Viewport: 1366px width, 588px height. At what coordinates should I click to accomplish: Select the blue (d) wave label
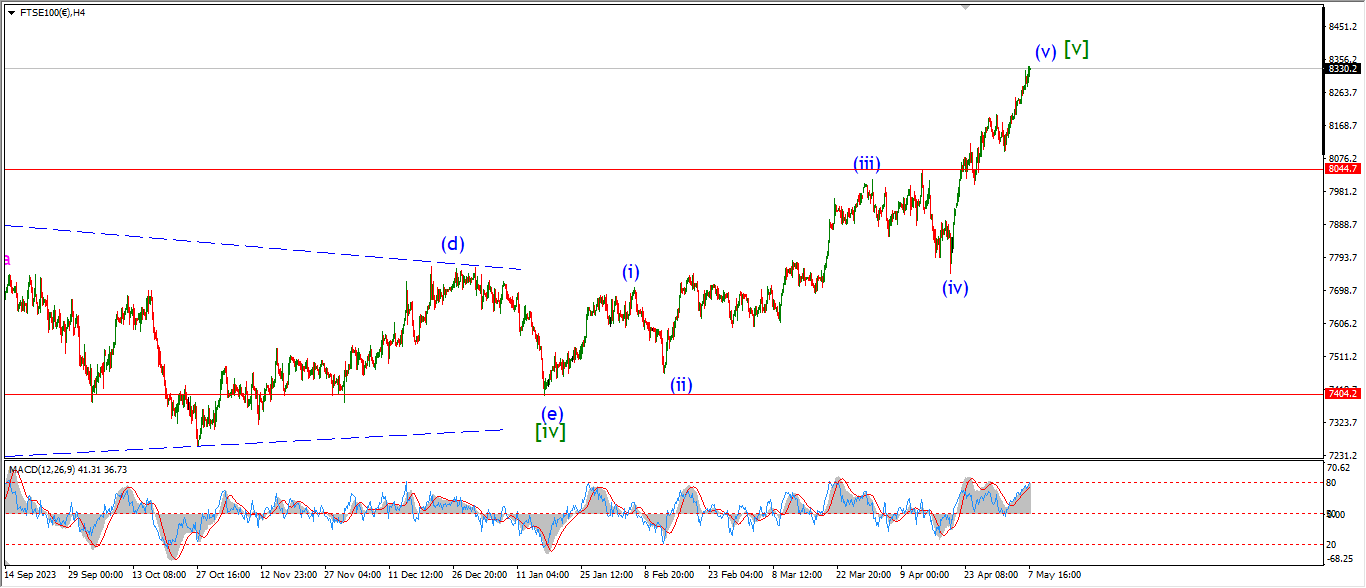point(453,243)
